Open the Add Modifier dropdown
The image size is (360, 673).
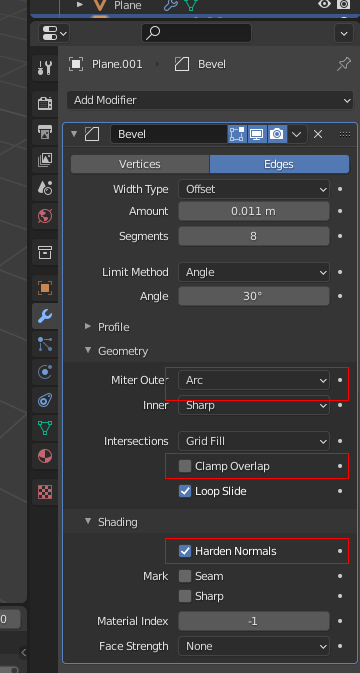click(210, 100)
